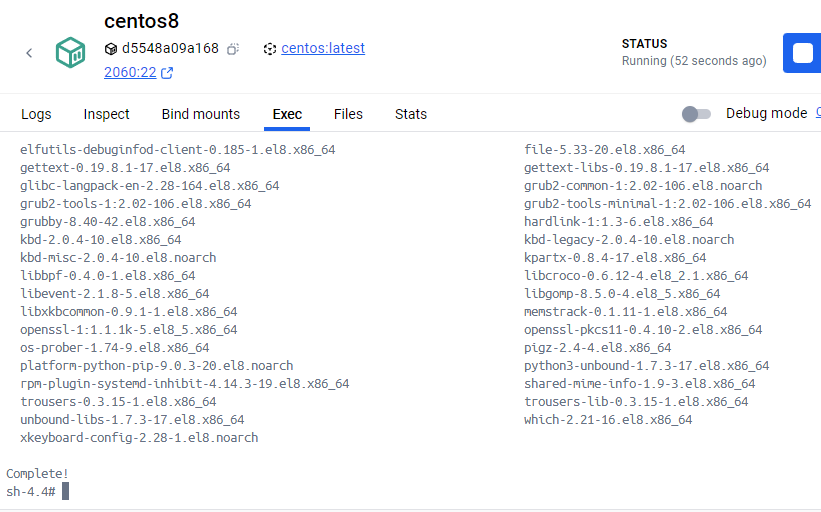Image resolution: width=821 pixels, height=512 pixels.
Task: Switch to the Files tab
Action: click(x=348, y=114)
